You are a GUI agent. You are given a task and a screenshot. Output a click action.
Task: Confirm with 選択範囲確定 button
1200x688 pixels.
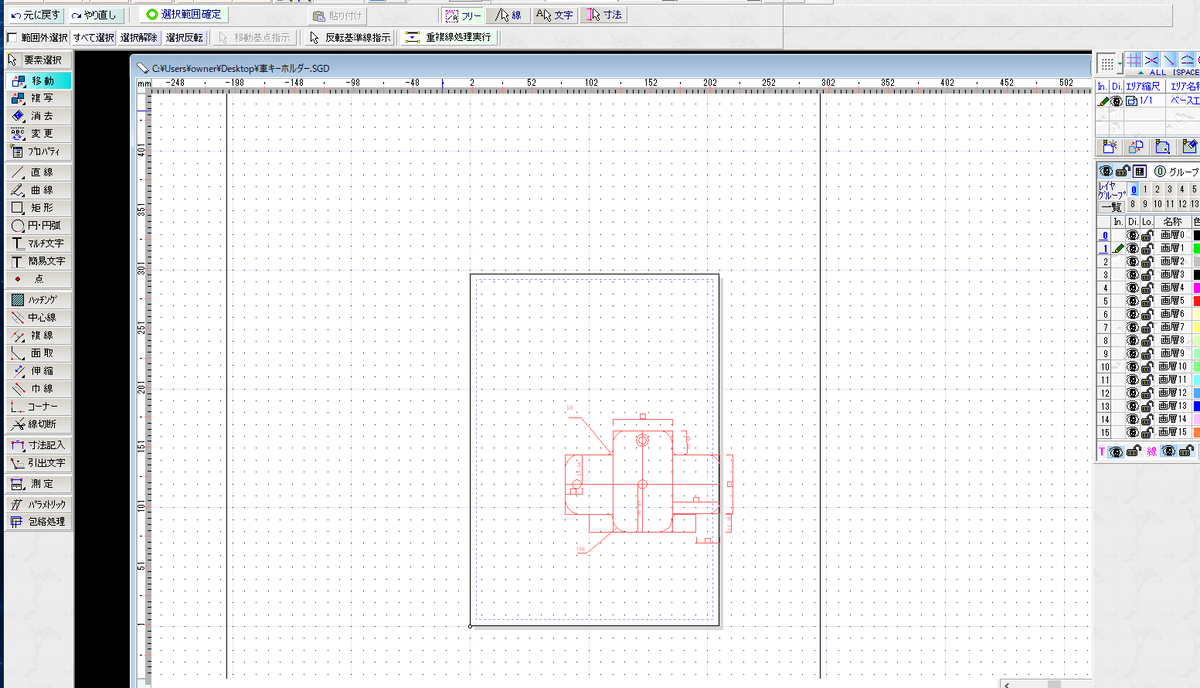click(x=183, y=15)
